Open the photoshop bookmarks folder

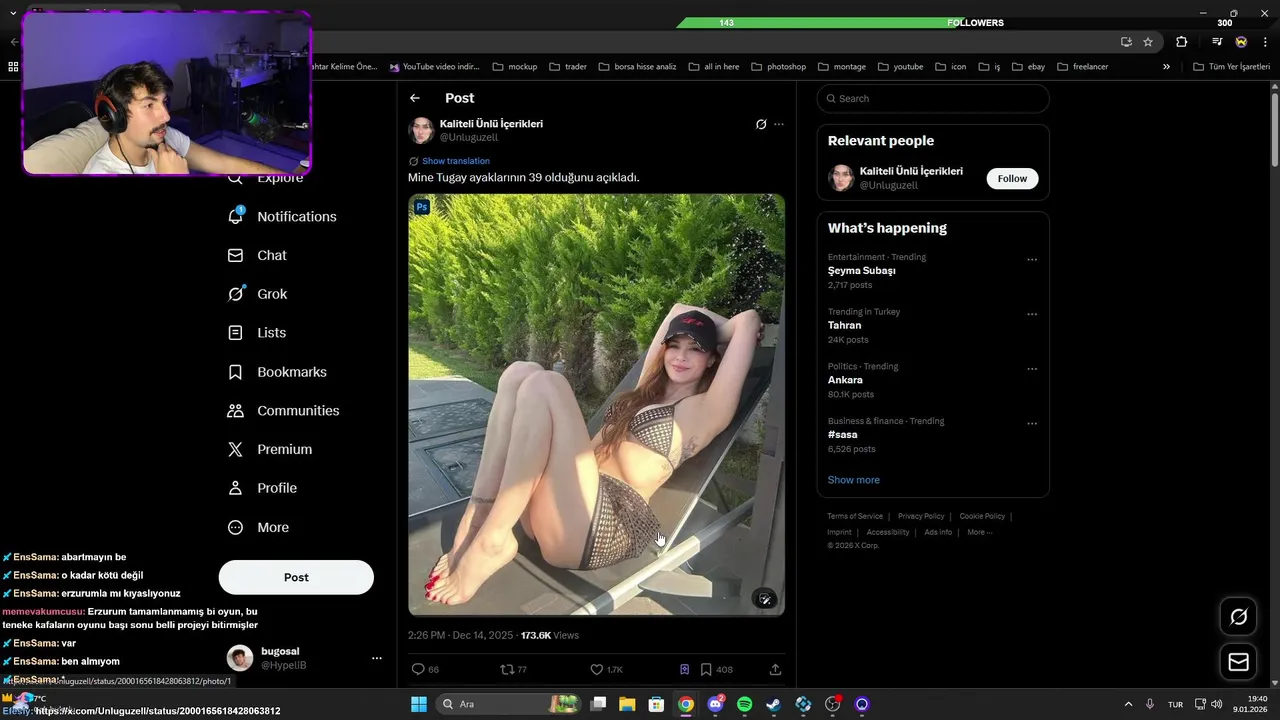778,67
